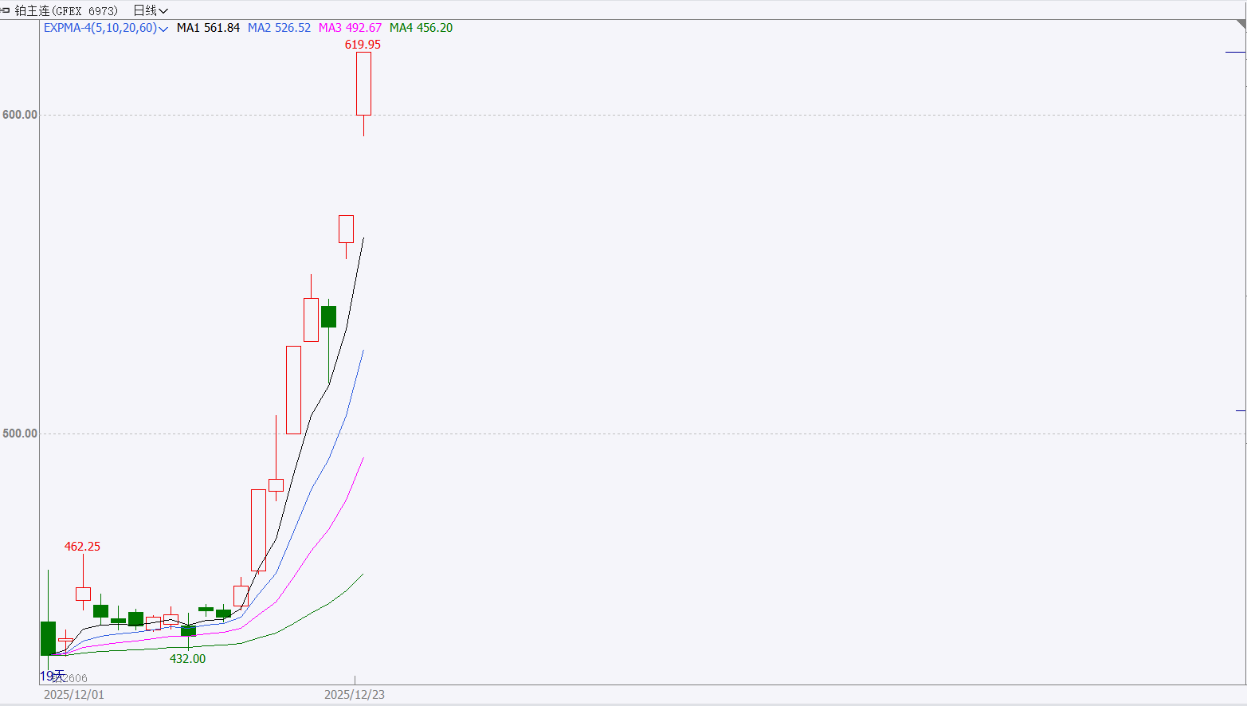Open the 日线 period dropdown

point(150,10)
